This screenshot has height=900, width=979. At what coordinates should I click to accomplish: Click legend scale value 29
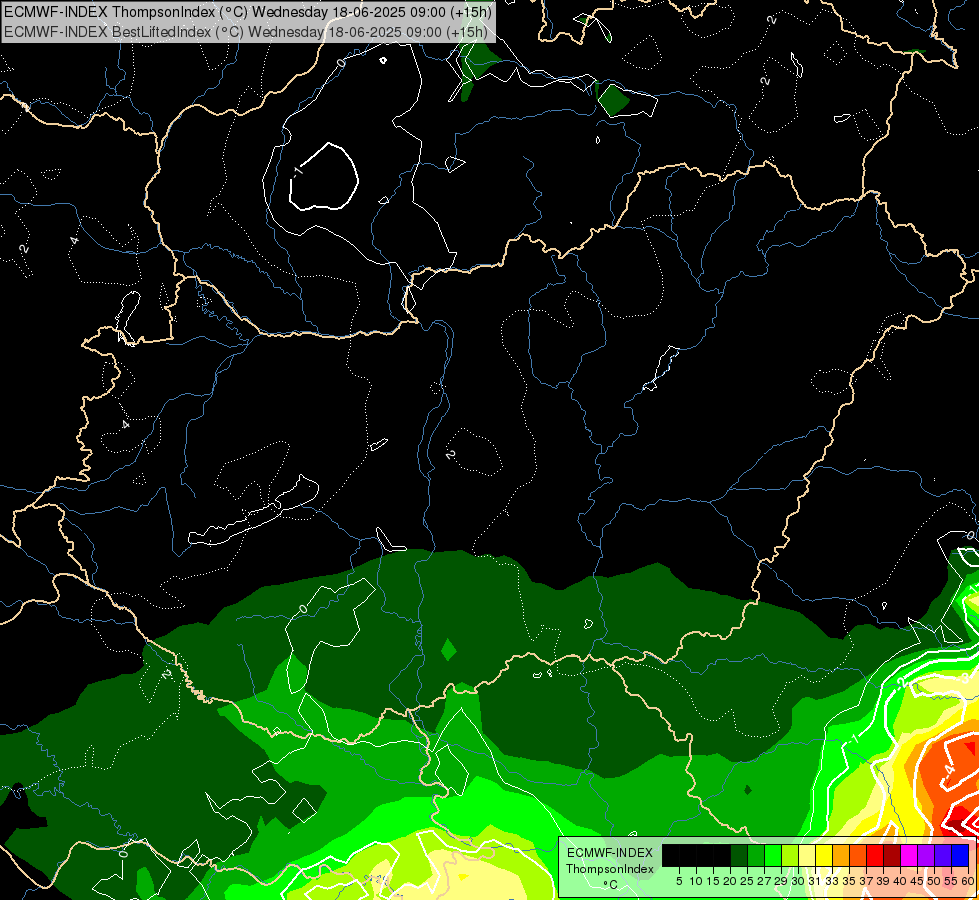click(780, 881)
